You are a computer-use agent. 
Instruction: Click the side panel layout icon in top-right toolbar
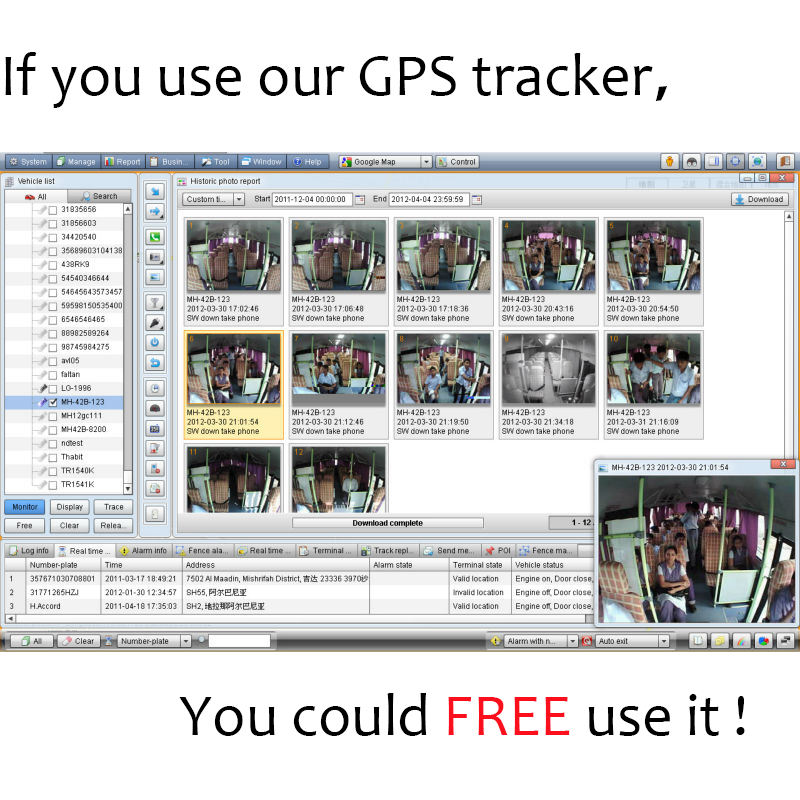(714, 162)
